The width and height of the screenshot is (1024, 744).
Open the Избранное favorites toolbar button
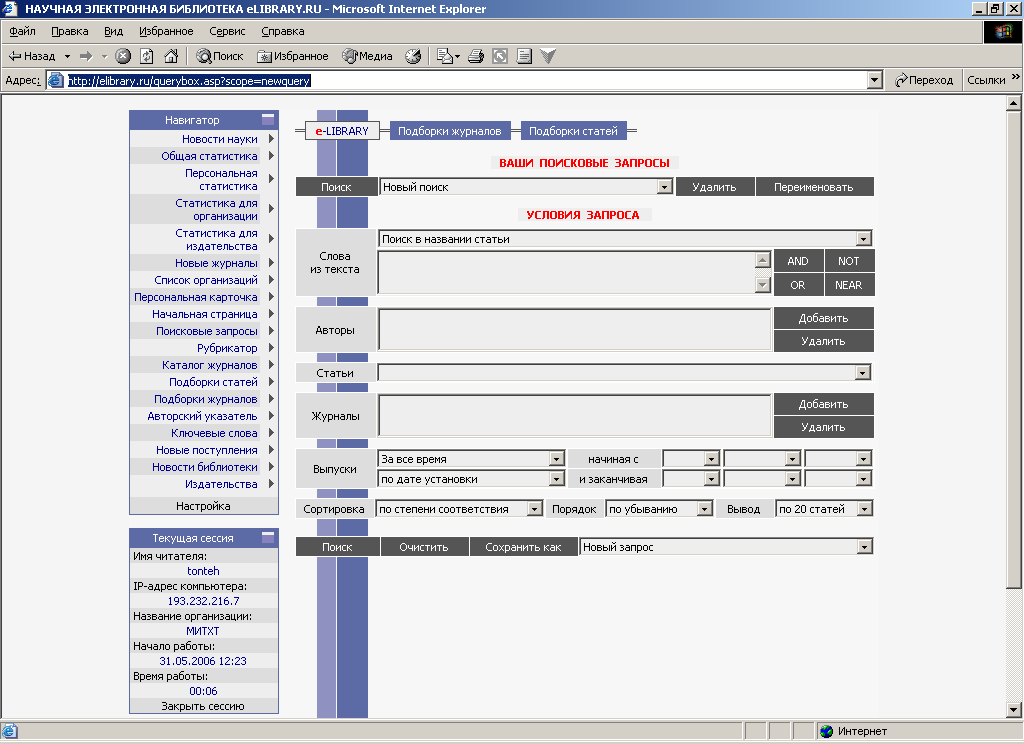click(293, 56)
